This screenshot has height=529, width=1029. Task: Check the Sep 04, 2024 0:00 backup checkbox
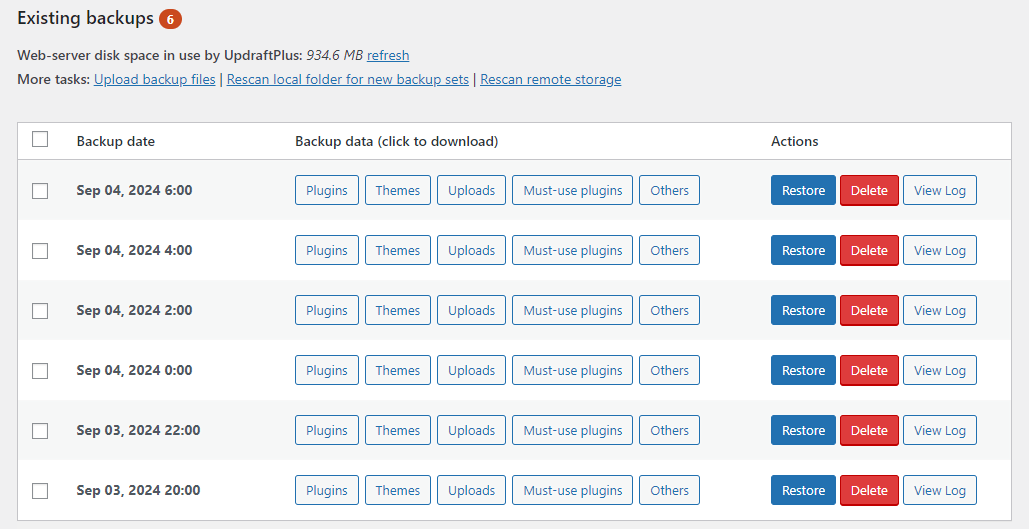pos(40,371)
